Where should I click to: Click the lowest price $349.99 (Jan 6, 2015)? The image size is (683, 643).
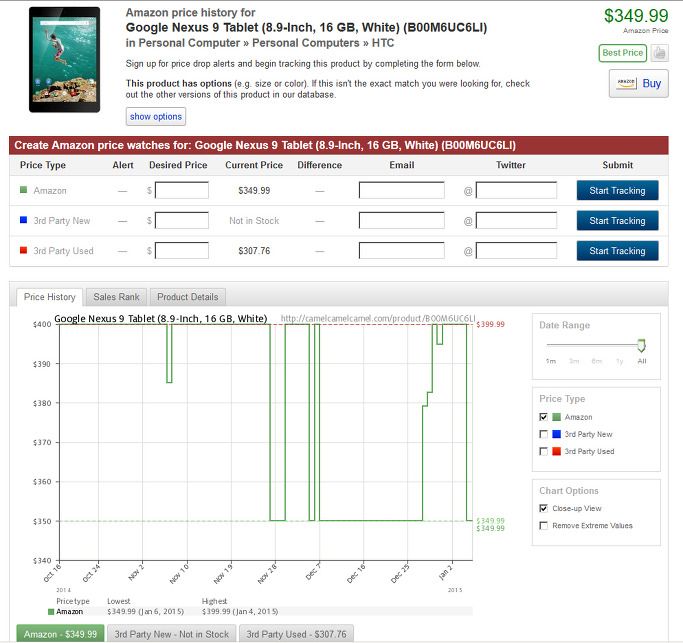pyautogui.click(x=145, y=612)
